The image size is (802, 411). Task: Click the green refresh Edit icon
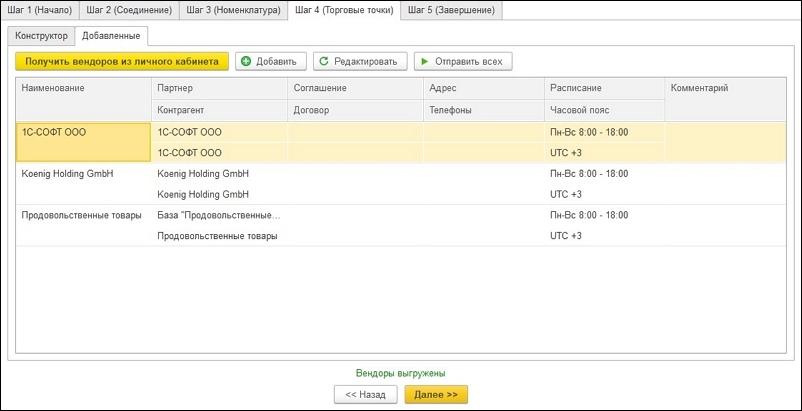tap(323, 61)
